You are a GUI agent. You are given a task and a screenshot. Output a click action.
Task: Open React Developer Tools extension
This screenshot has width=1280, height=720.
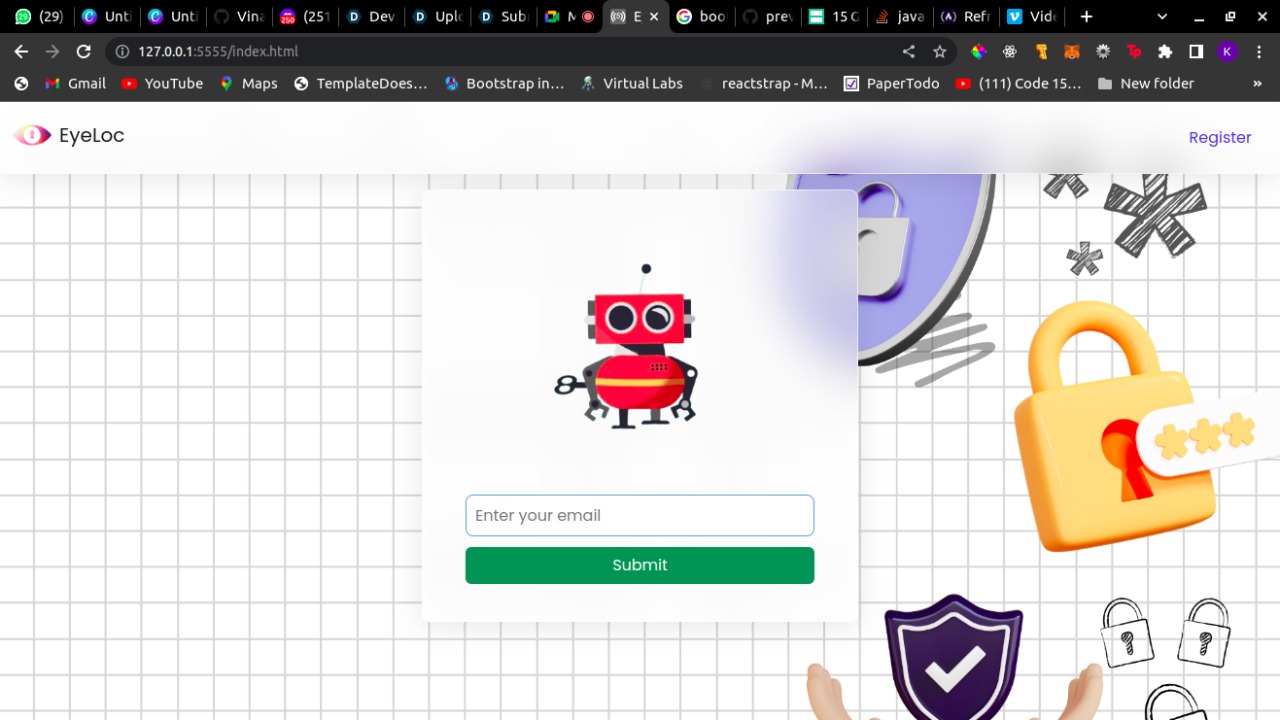tap(1010, 51)
